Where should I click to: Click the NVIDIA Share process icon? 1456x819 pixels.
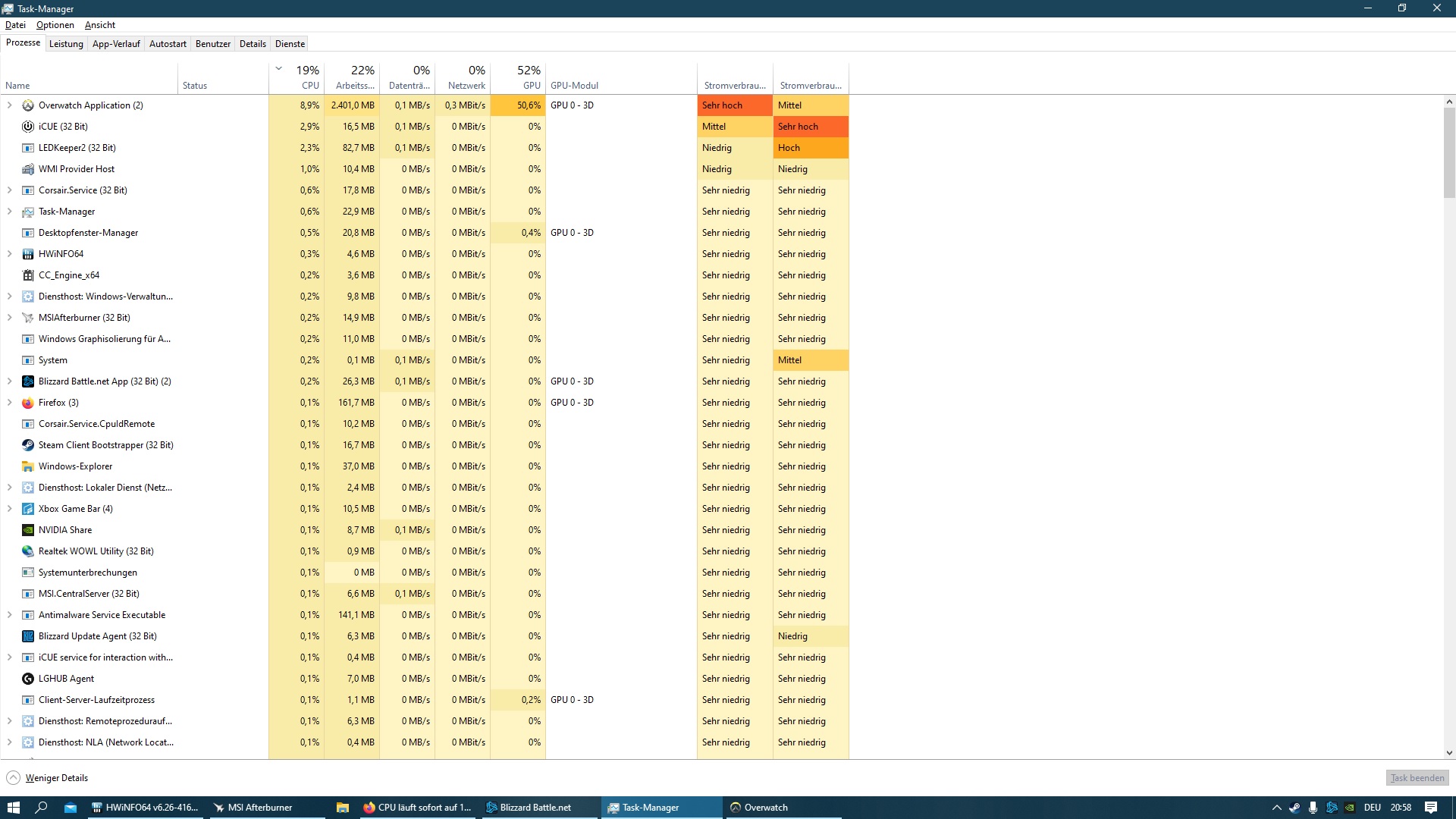[28, 530]
